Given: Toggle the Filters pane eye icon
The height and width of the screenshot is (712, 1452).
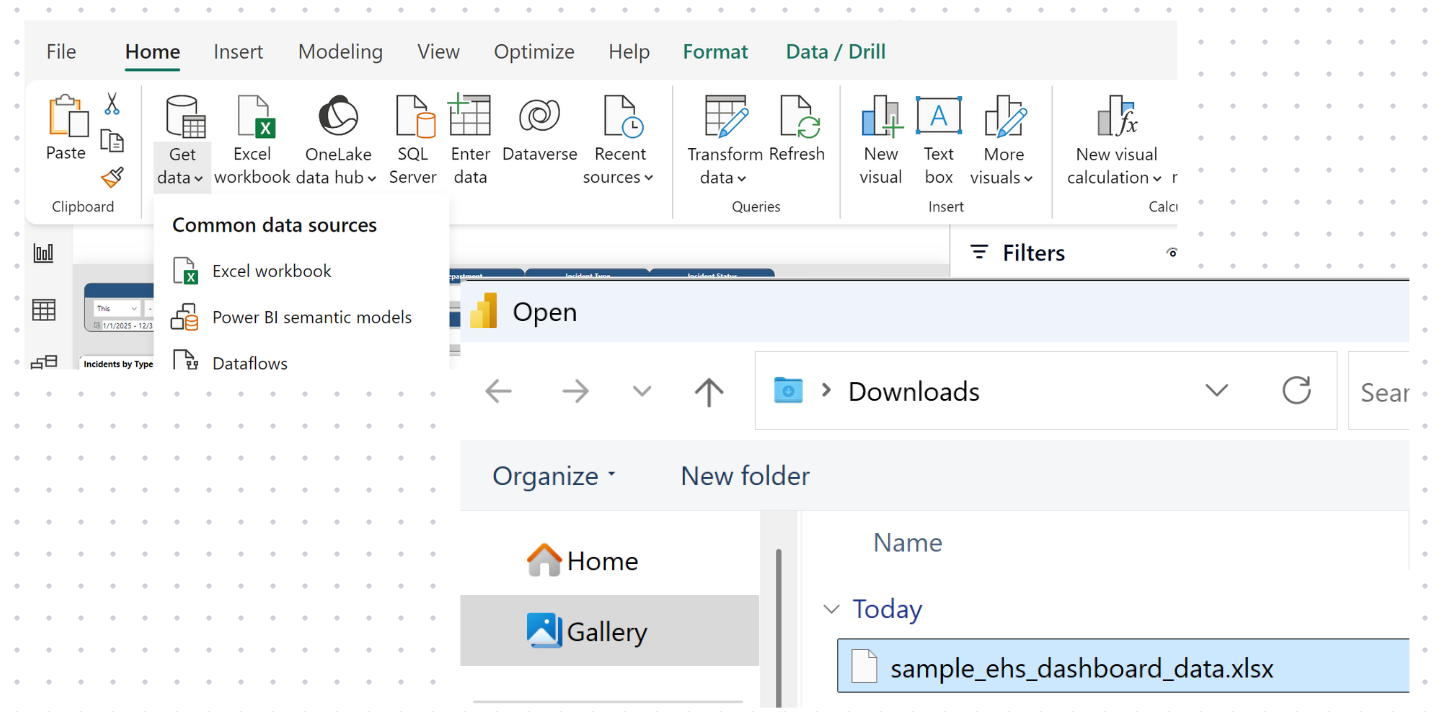Looking at the screenshot, I should (1171, 253).
